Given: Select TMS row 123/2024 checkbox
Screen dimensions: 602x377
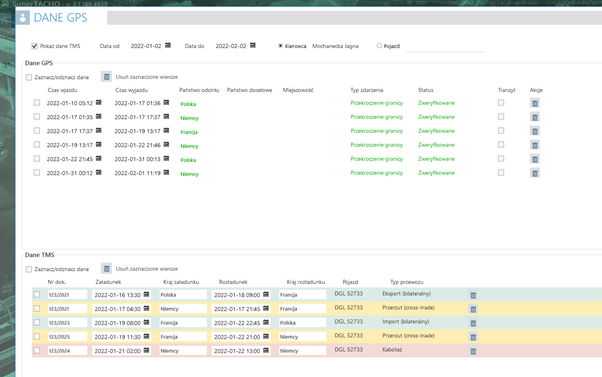Looking at the screenshot, I should click(36, 351).
